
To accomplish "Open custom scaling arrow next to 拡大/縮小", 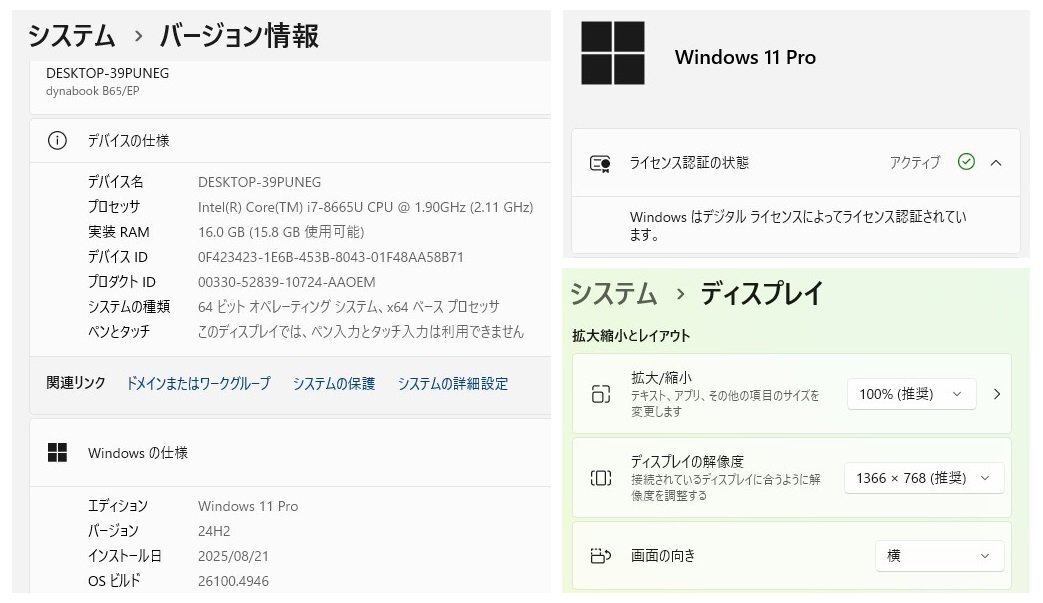I will 996,394.
